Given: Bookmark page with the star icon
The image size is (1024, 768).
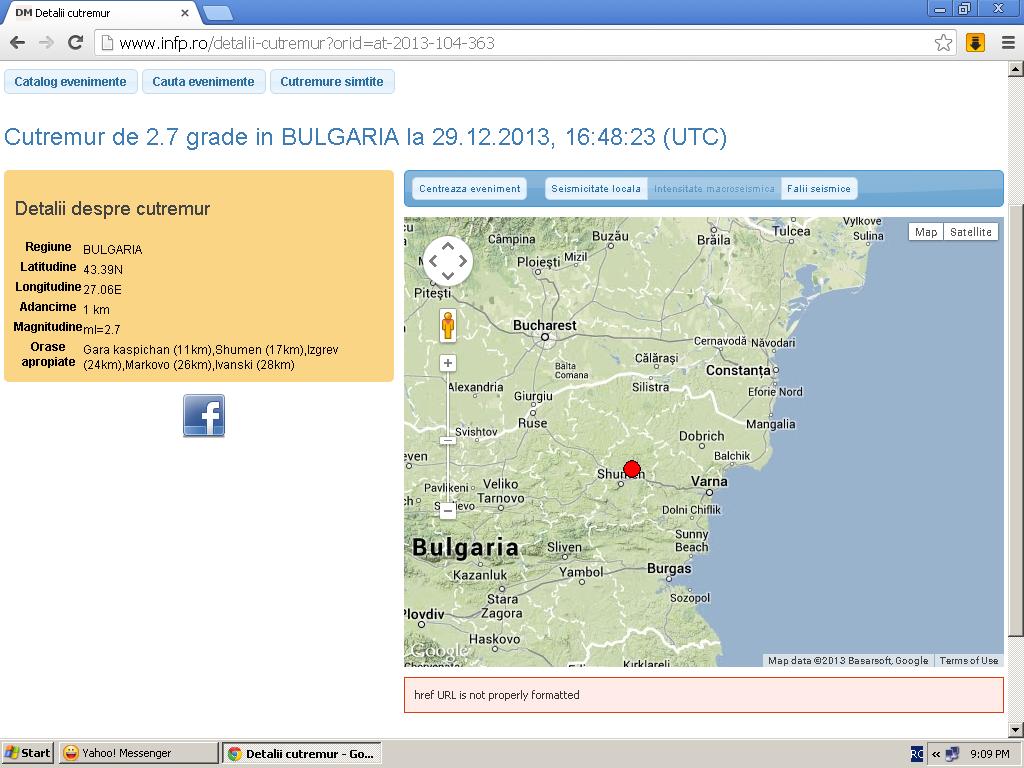Looking at the screenshot, I should pyautogui.click(x=943, y=42).
